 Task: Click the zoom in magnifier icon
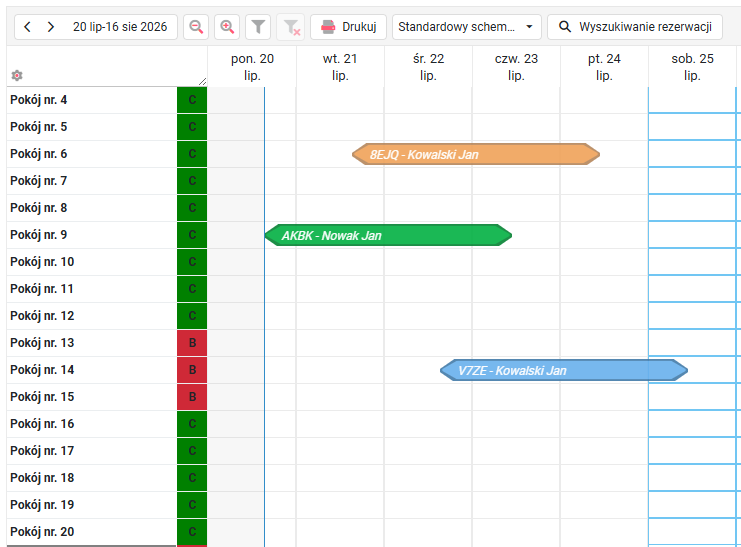227,27
